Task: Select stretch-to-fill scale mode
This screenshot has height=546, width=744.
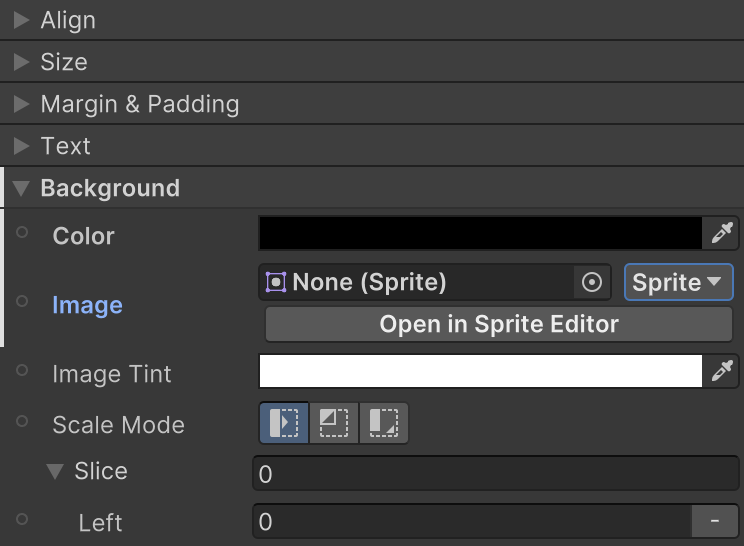Action: (284, 423)
